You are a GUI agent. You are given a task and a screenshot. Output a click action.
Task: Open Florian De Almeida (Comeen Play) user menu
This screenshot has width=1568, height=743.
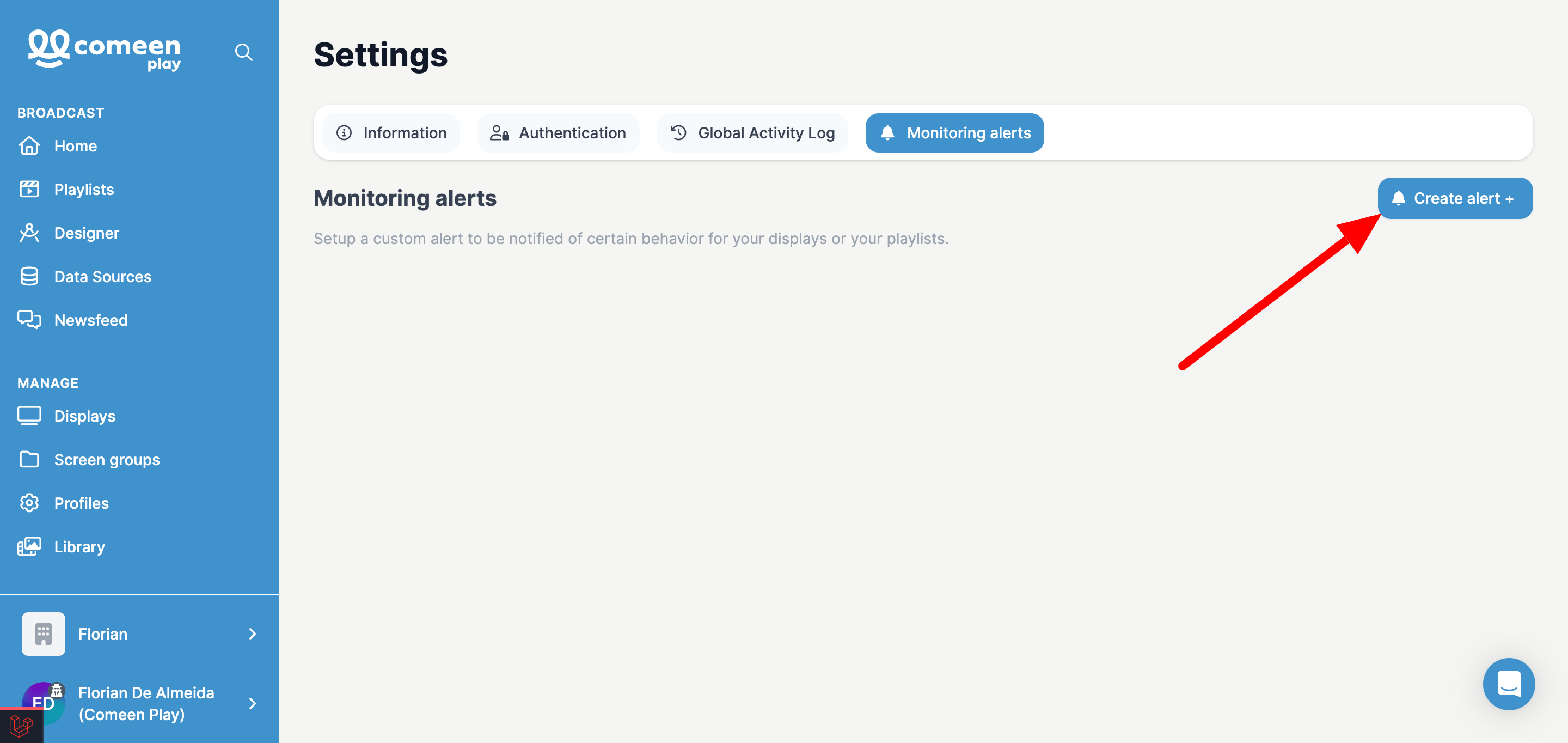pos(139,703)
